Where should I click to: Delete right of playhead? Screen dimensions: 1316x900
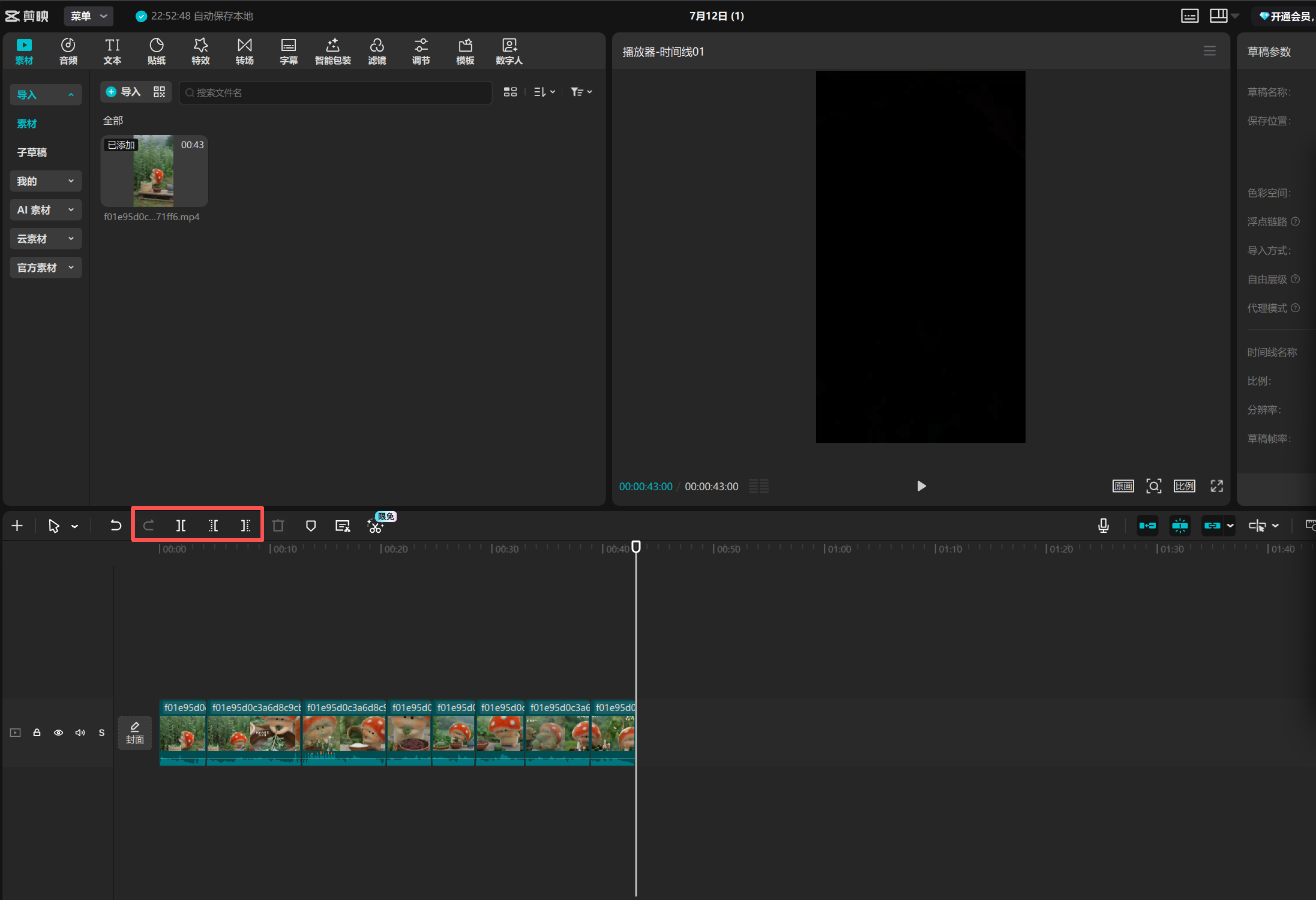click(x=245, y=526)
